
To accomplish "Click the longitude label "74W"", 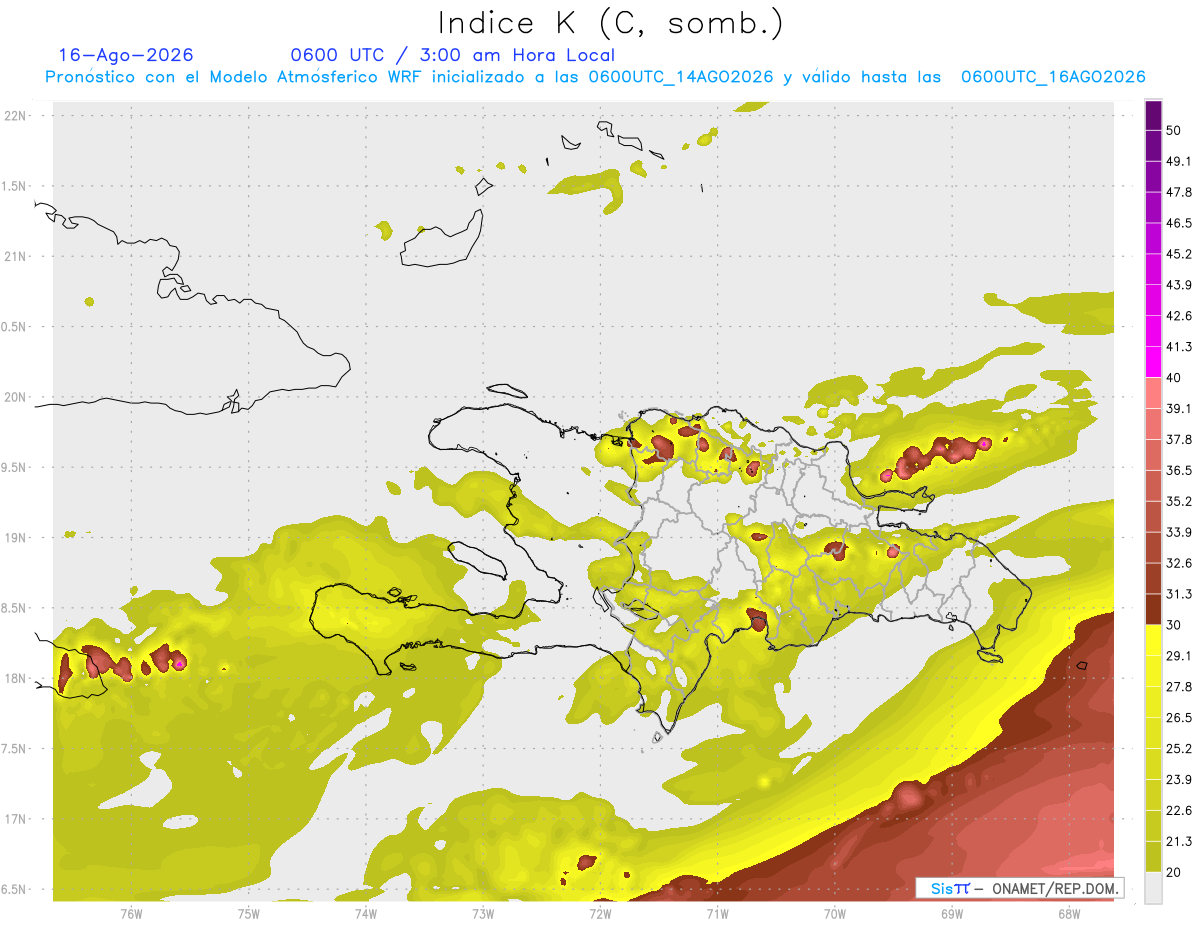I will point(365,912).
